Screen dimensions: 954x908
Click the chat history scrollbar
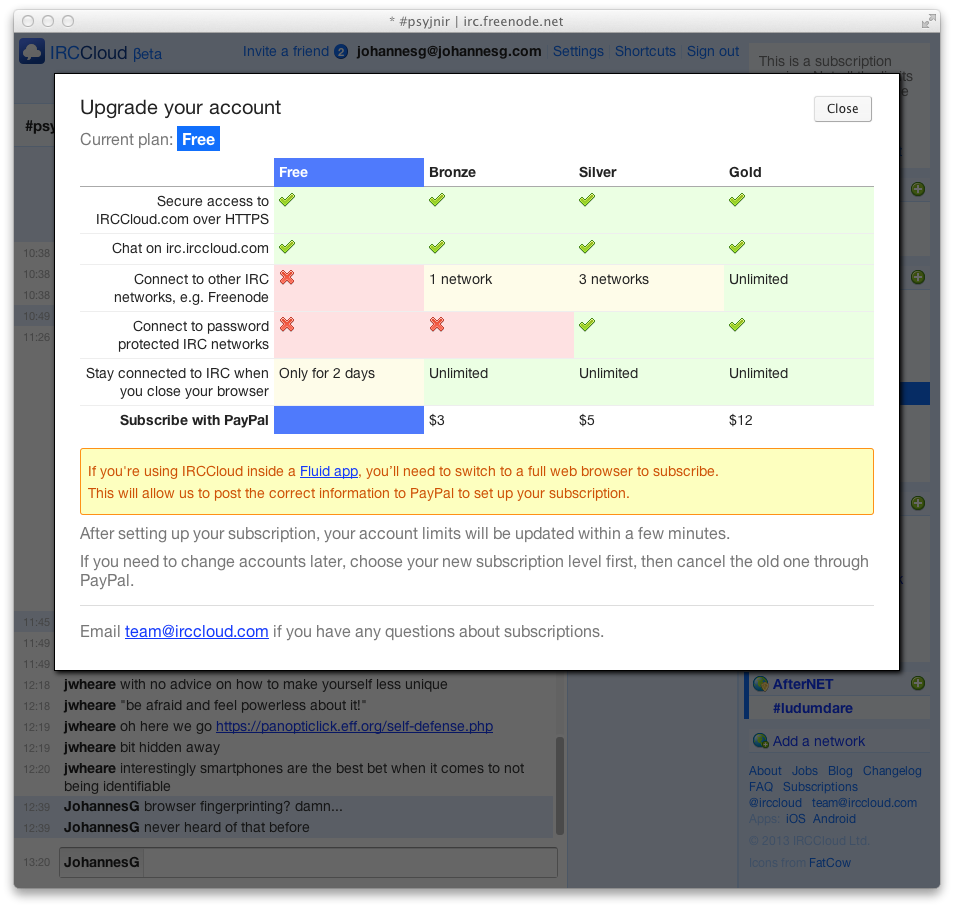pyautogui.click(x=560, y=786)
